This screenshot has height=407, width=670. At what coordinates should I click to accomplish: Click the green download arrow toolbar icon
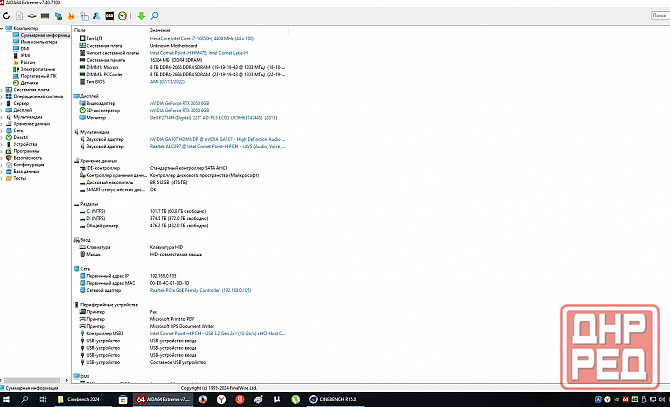coord(141,16)
